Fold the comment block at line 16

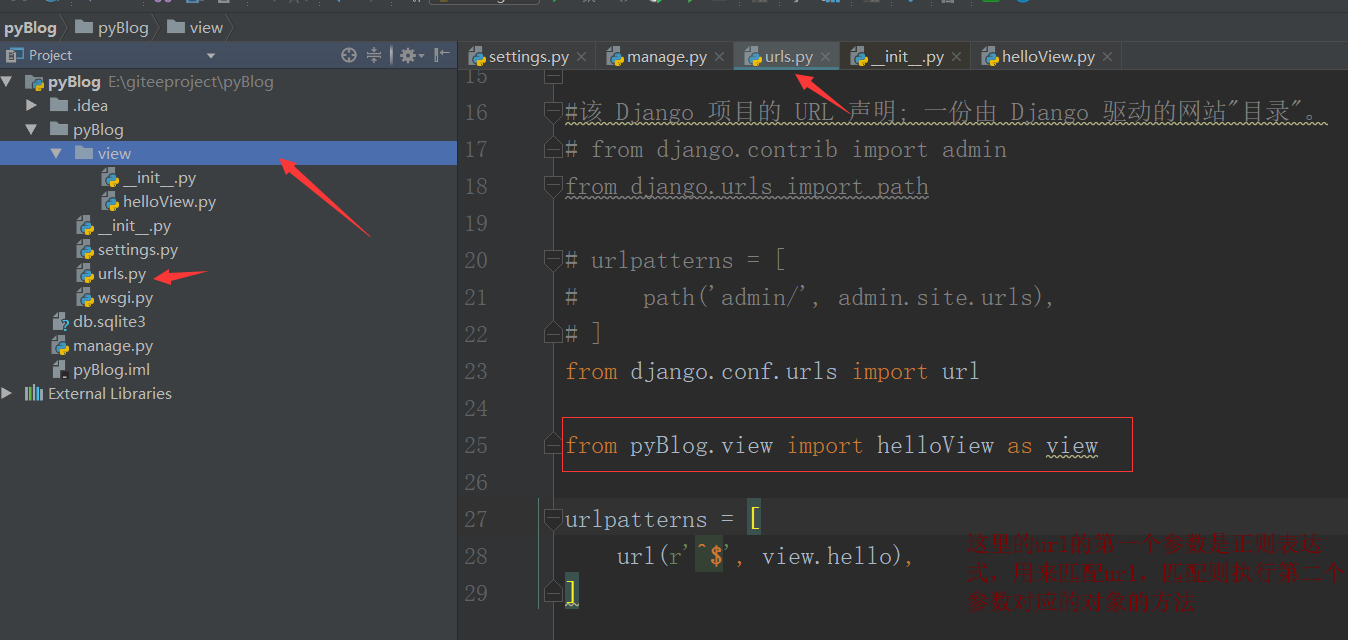[x=553, y=112]
